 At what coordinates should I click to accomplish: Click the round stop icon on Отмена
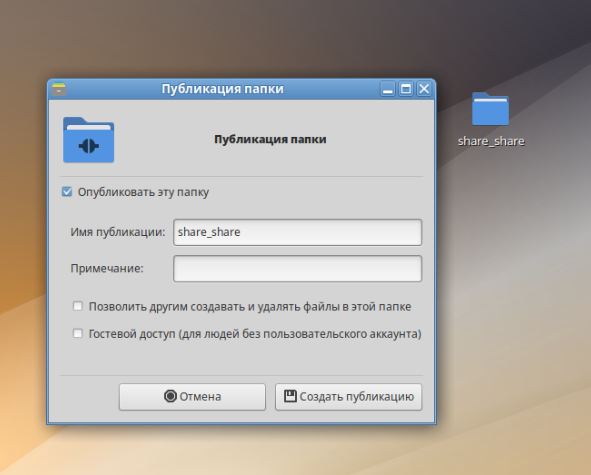170,396
